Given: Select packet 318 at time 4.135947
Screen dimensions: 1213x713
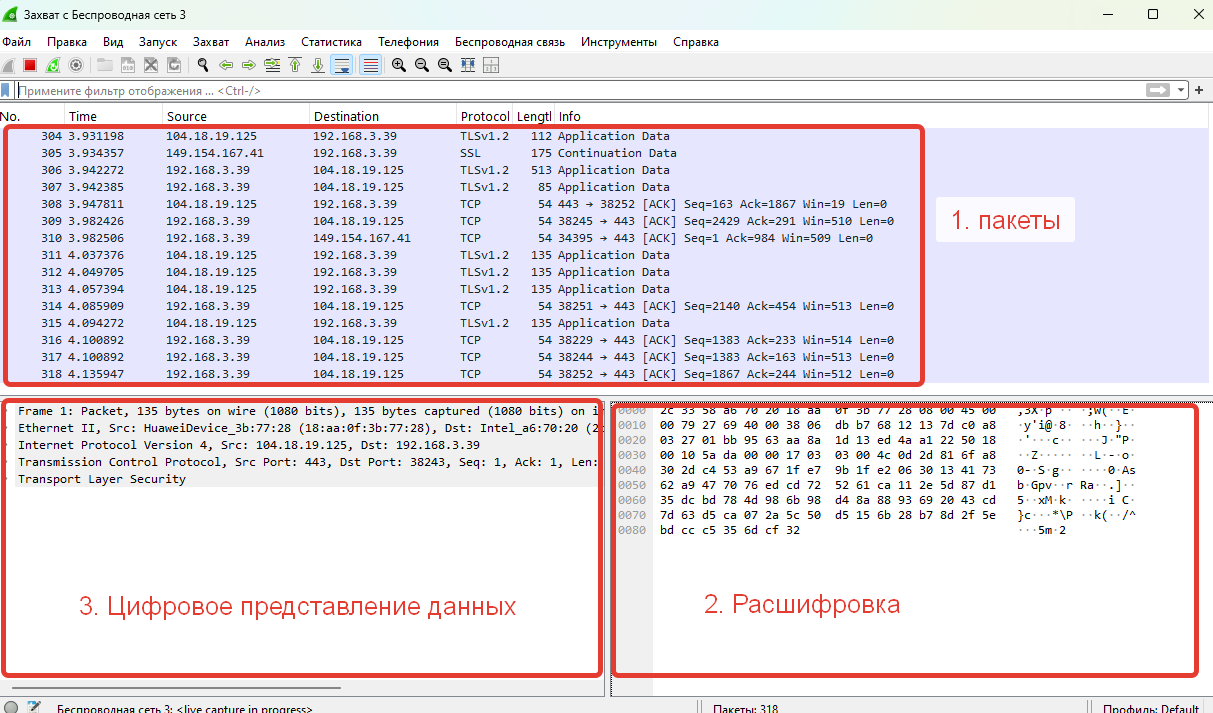Looking at the screenshot, I should 604,374.
